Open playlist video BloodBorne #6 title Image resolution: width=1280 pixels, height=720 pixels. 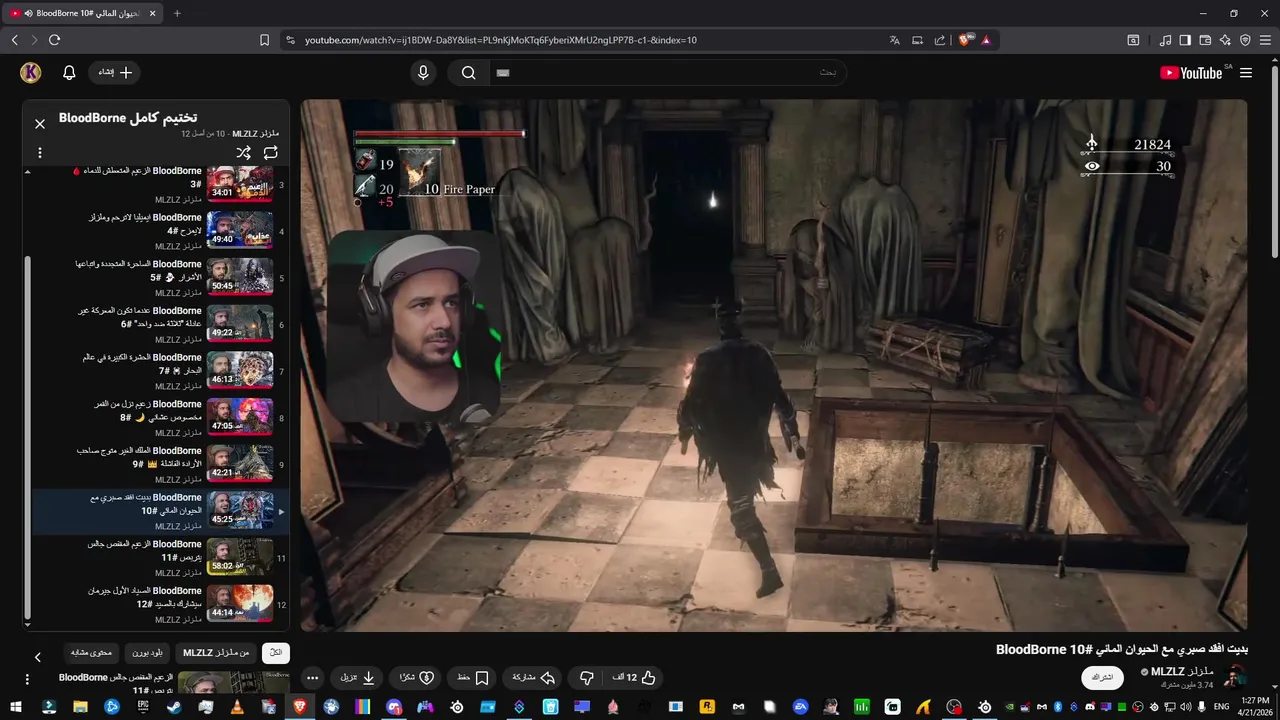point(140,317)
